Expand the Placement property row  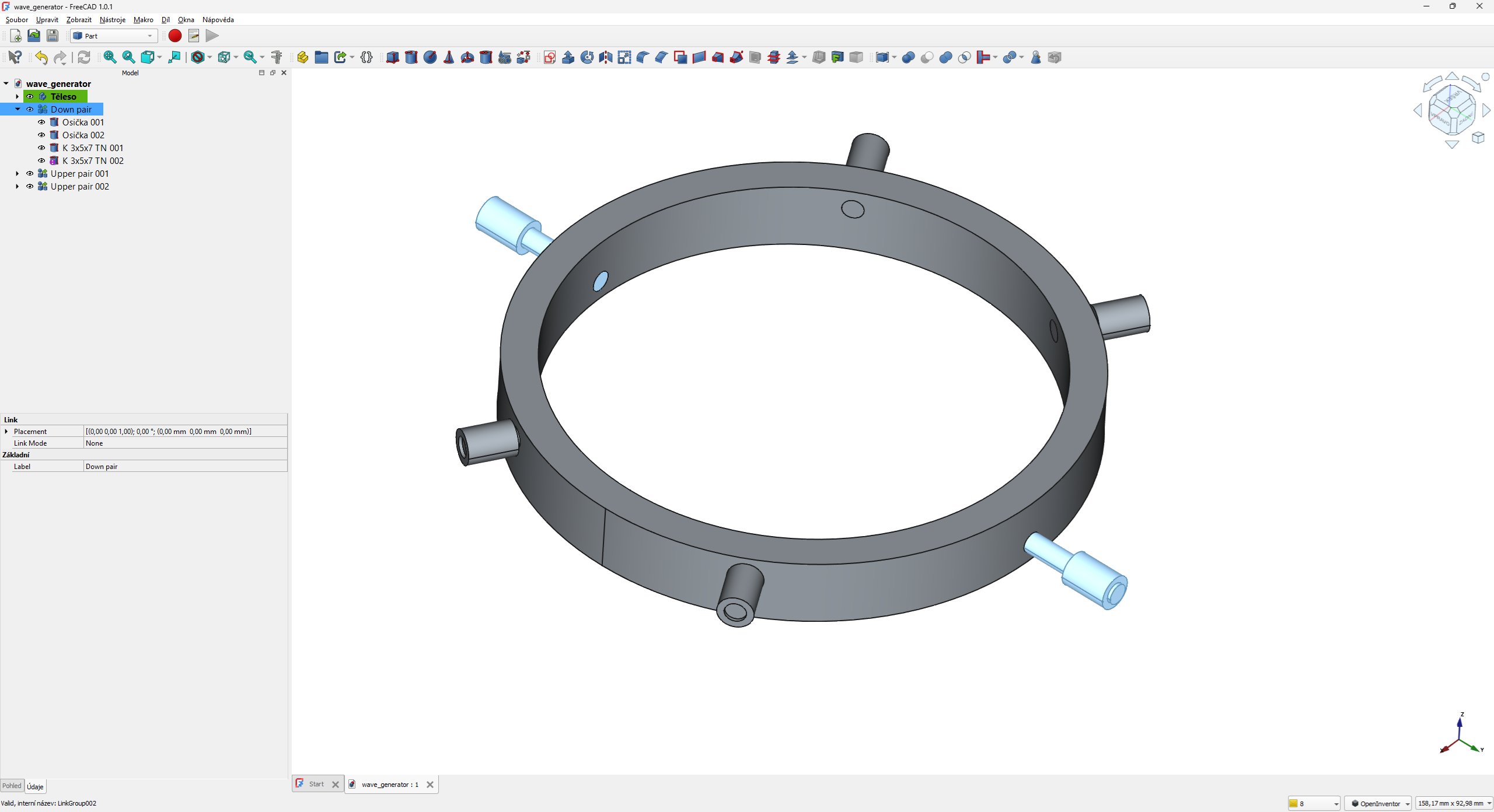tap(6, 432)
